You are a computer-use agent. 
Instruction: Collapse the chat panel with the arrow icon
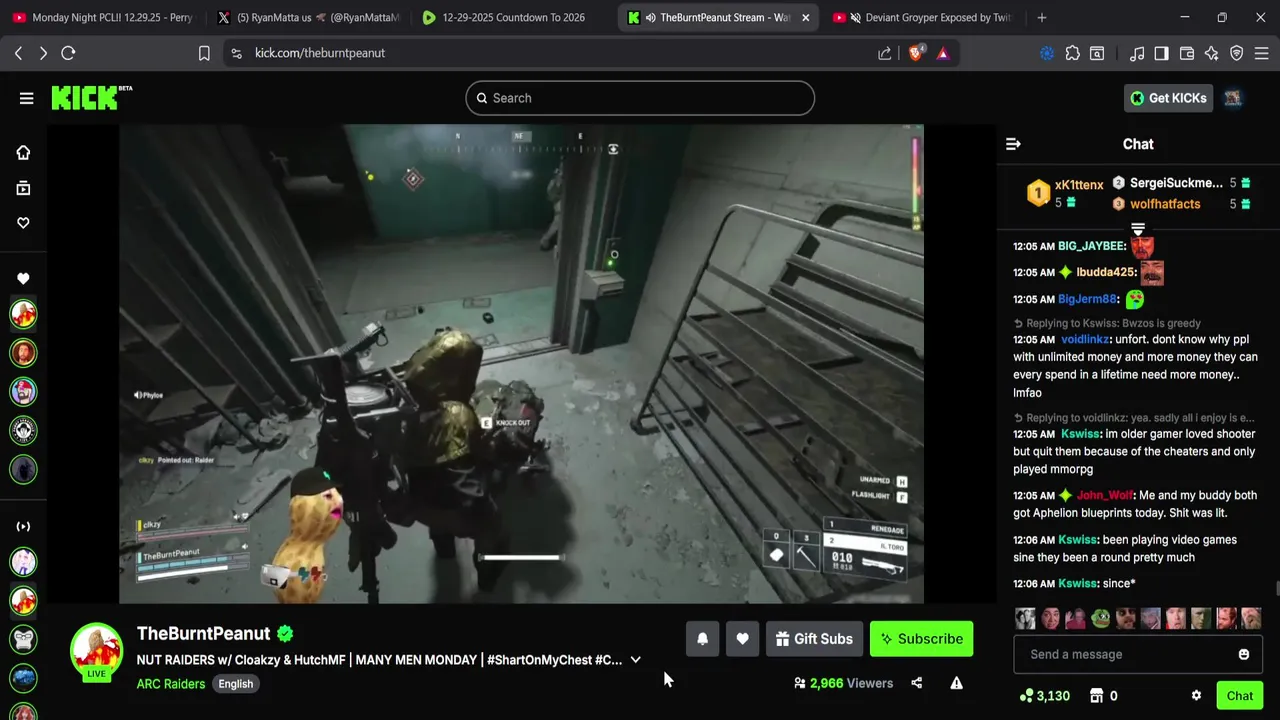pyautogui.click(x=1013, y=144)
